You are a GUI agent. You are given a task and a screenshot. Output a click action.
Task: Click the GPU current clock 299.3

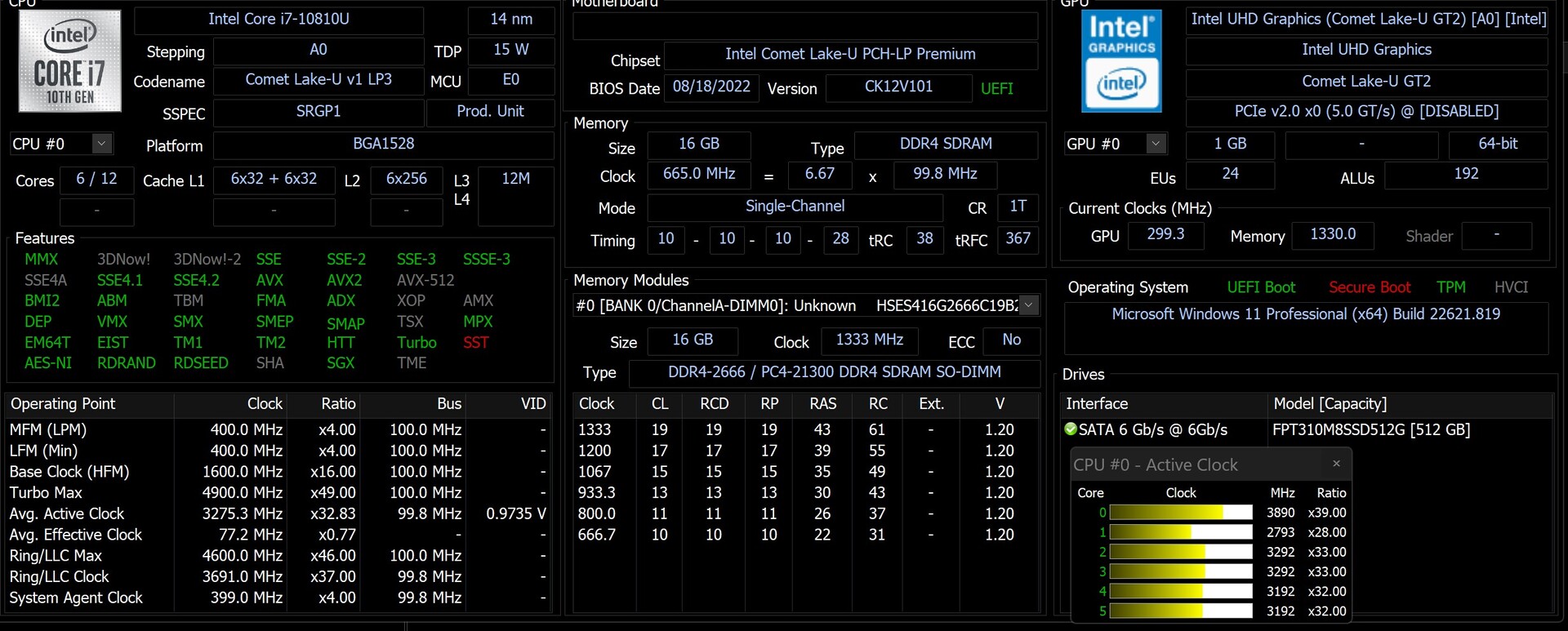click(1165, 235)
